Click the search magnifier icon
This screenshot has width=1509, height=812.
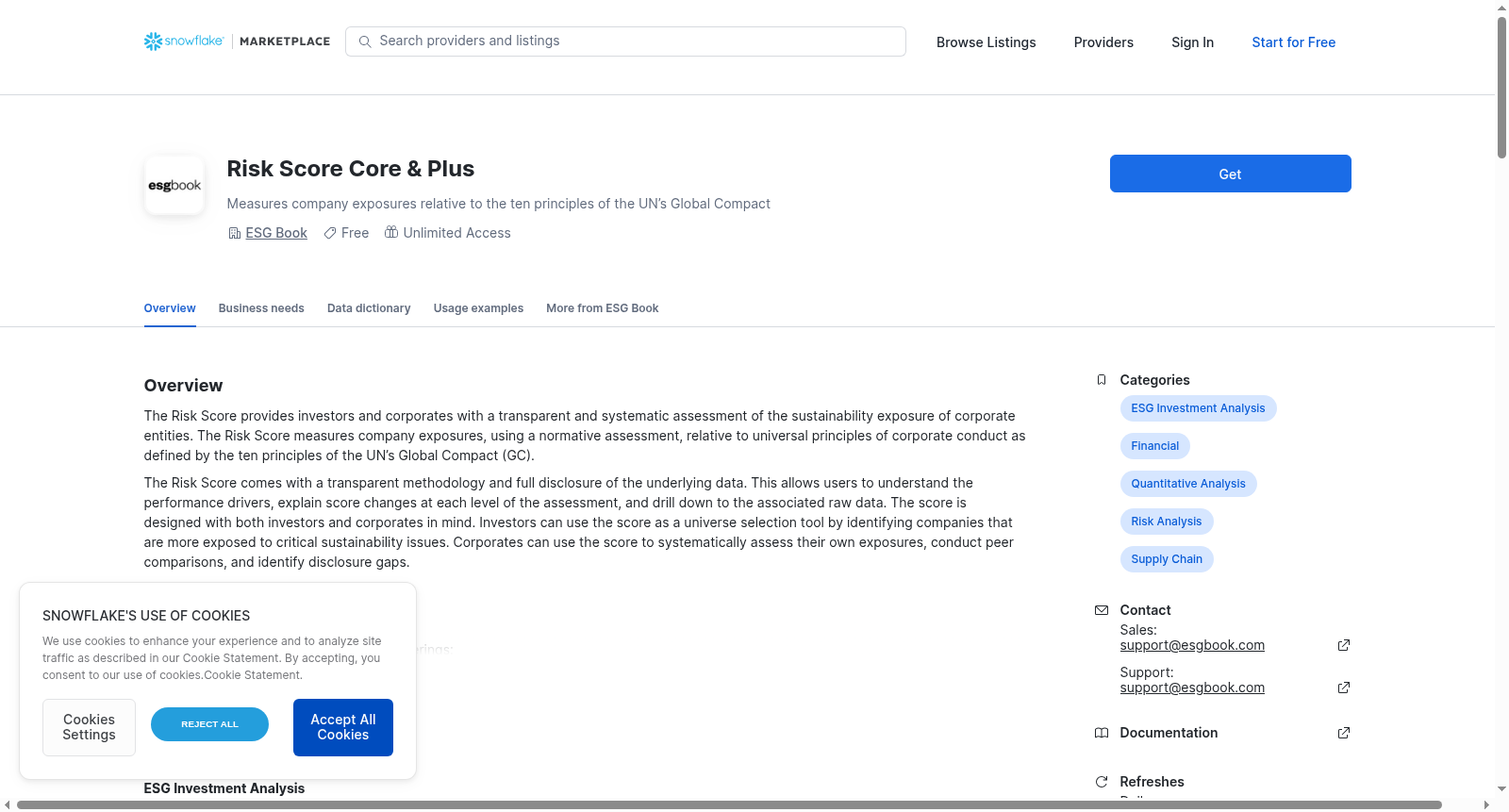[365, 41]
